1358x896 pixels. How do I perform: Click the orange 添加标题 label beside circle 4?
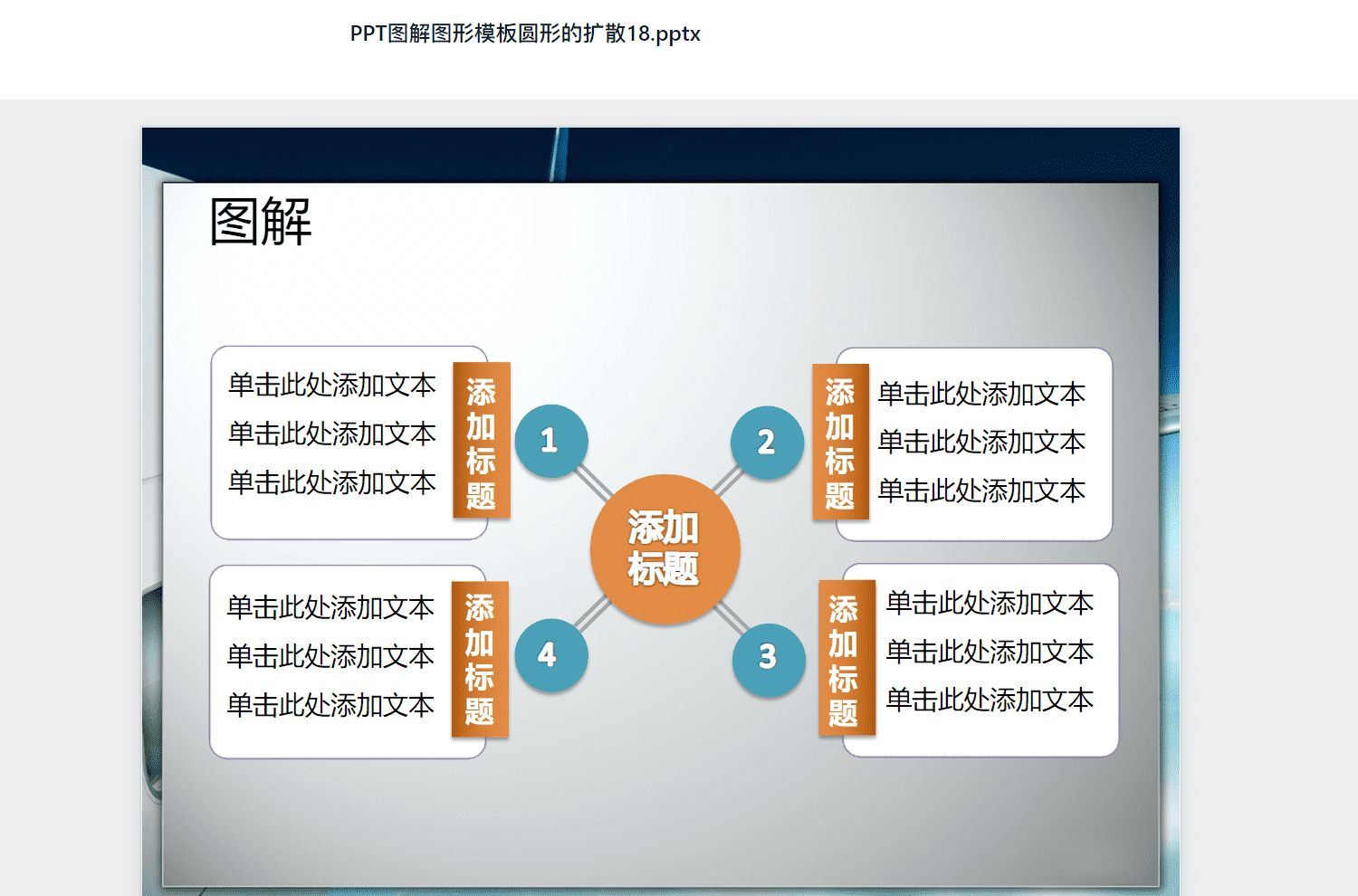(480, 659)
